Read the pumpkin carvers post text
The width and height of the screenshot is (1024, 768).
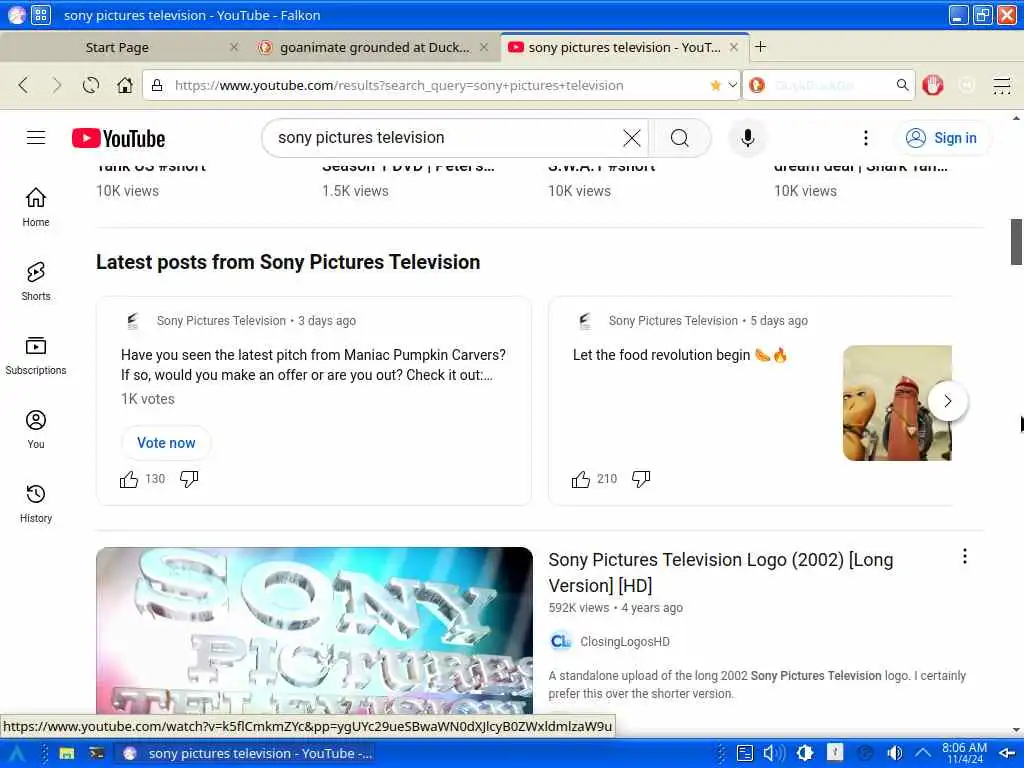click(313, 365)
